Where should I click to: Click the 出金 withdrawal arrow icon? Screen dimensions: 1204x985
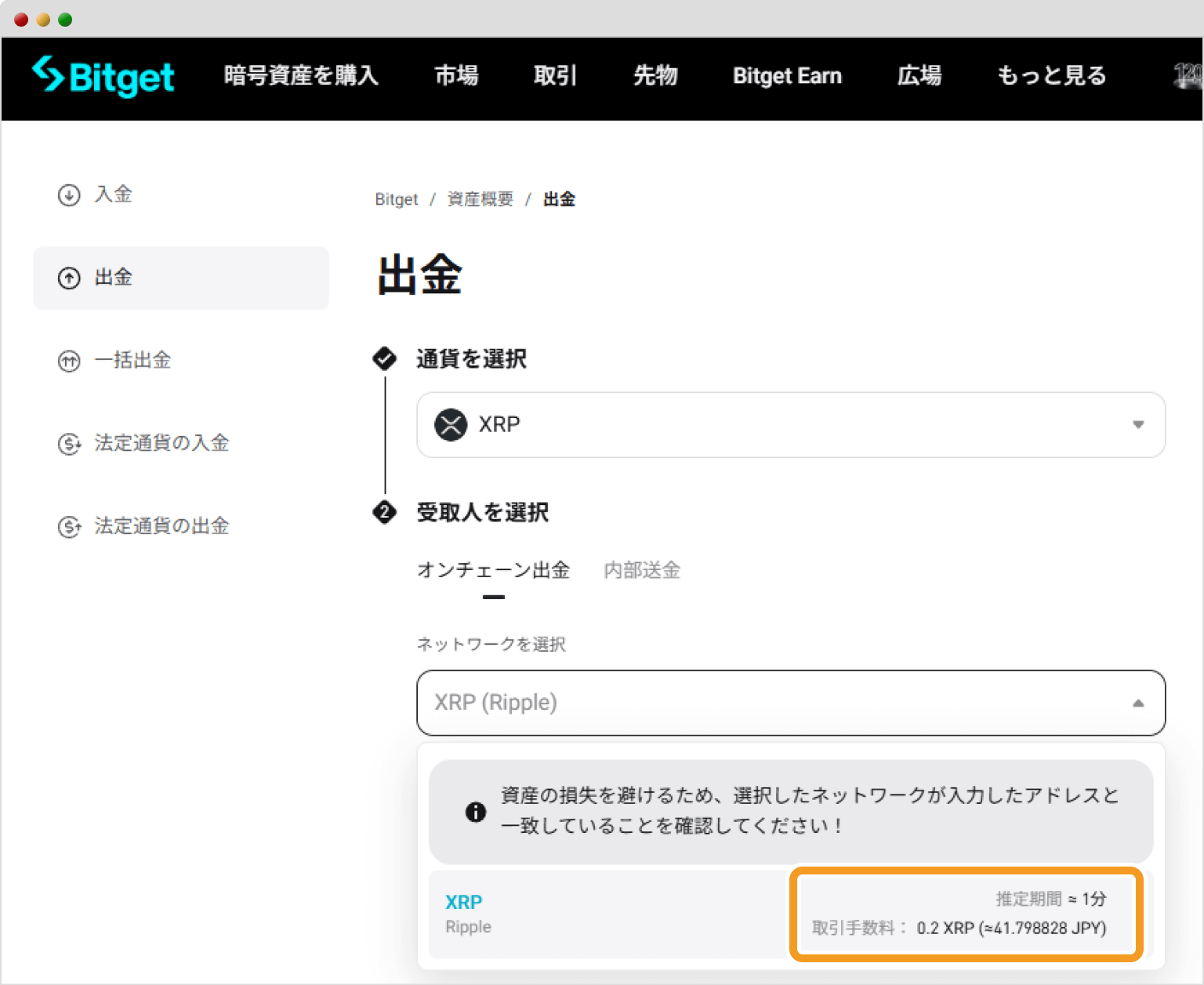pyautogui.click(x=69, y=278)
